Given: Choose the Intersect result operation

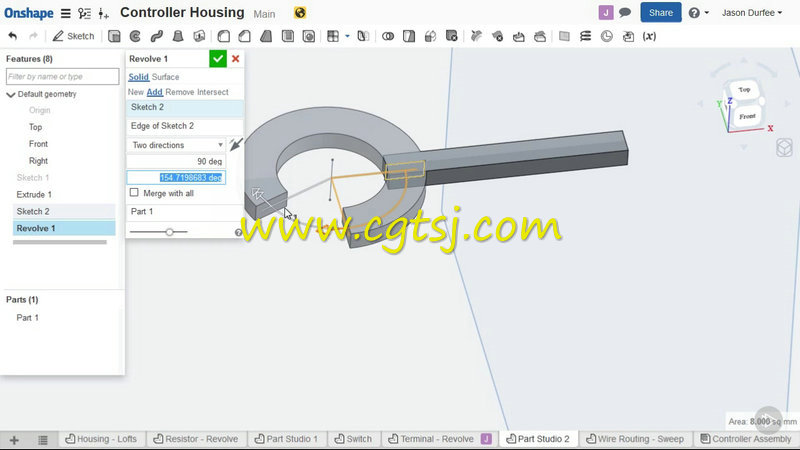Looking at the screenshot, I should click(213, 92).
